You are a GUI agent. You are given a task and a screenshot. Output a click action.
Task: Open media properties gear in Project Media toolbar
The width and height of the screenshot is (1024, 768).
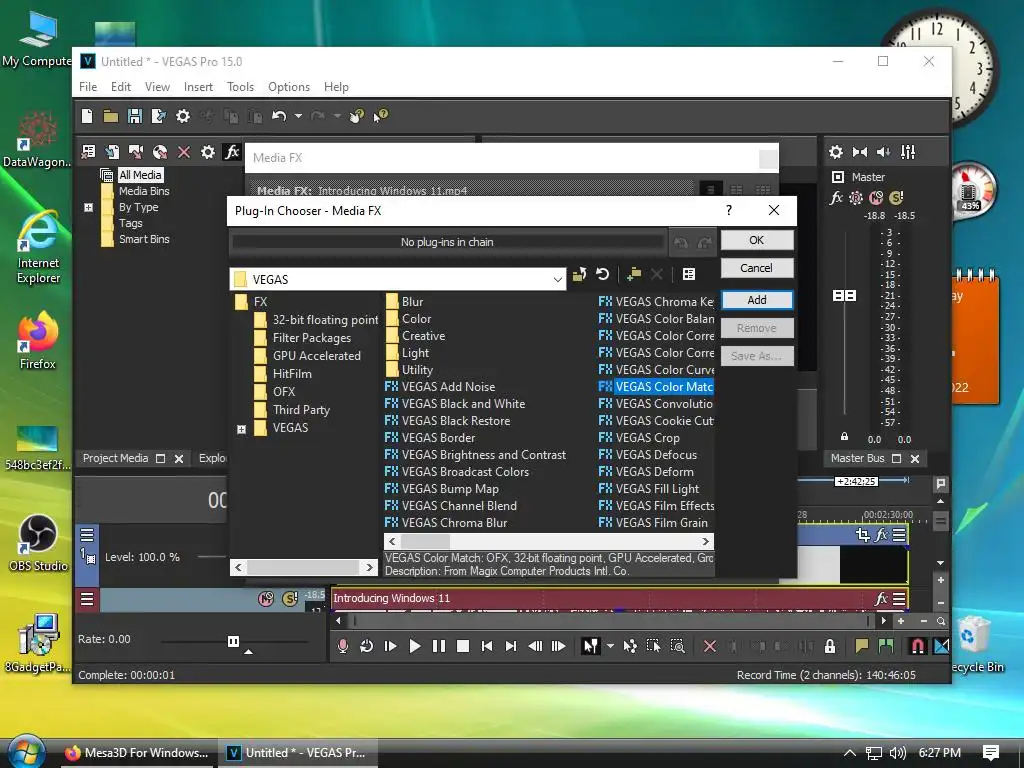point(208,152)
